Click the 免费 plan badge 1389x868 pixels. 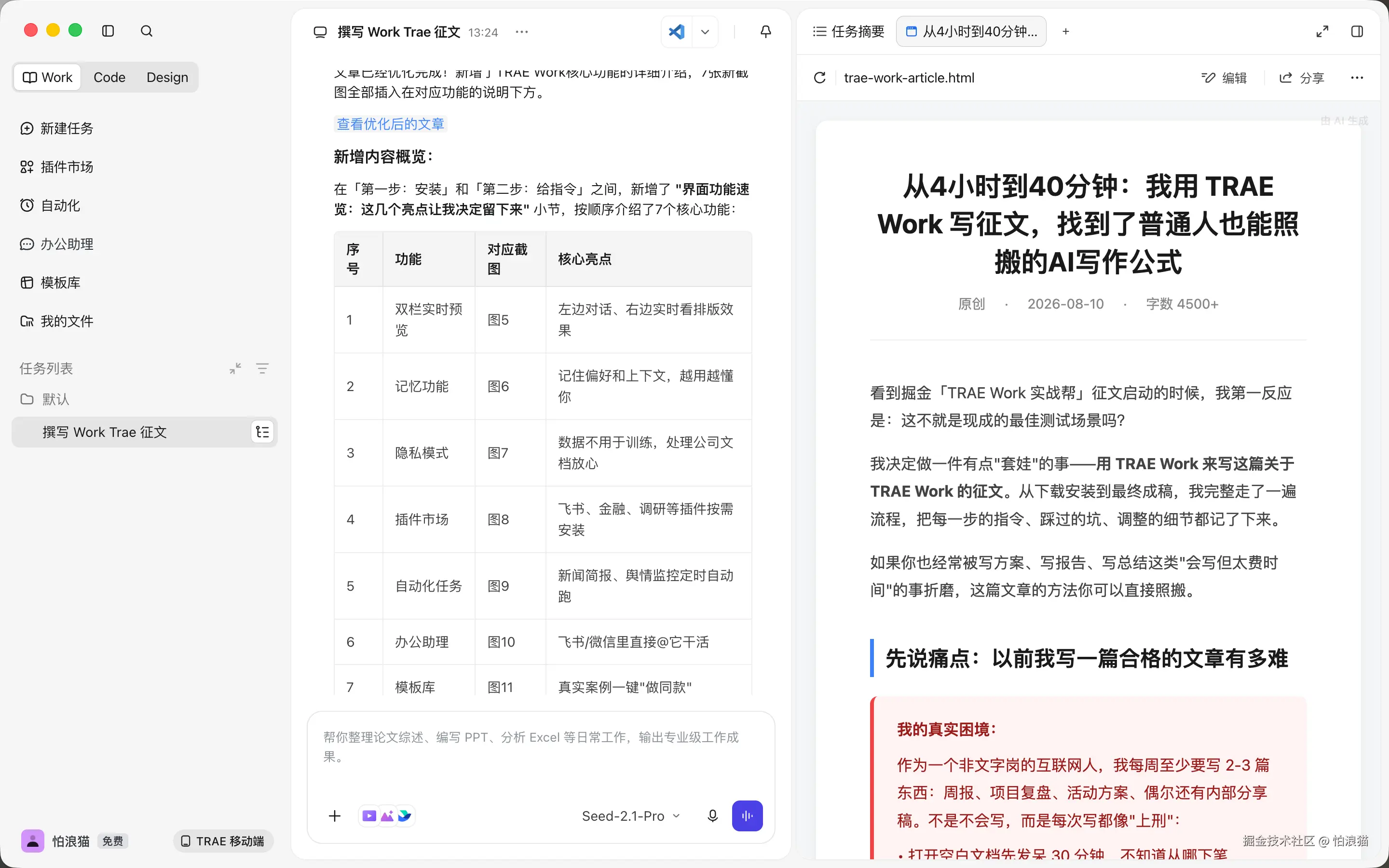(112, 841)
